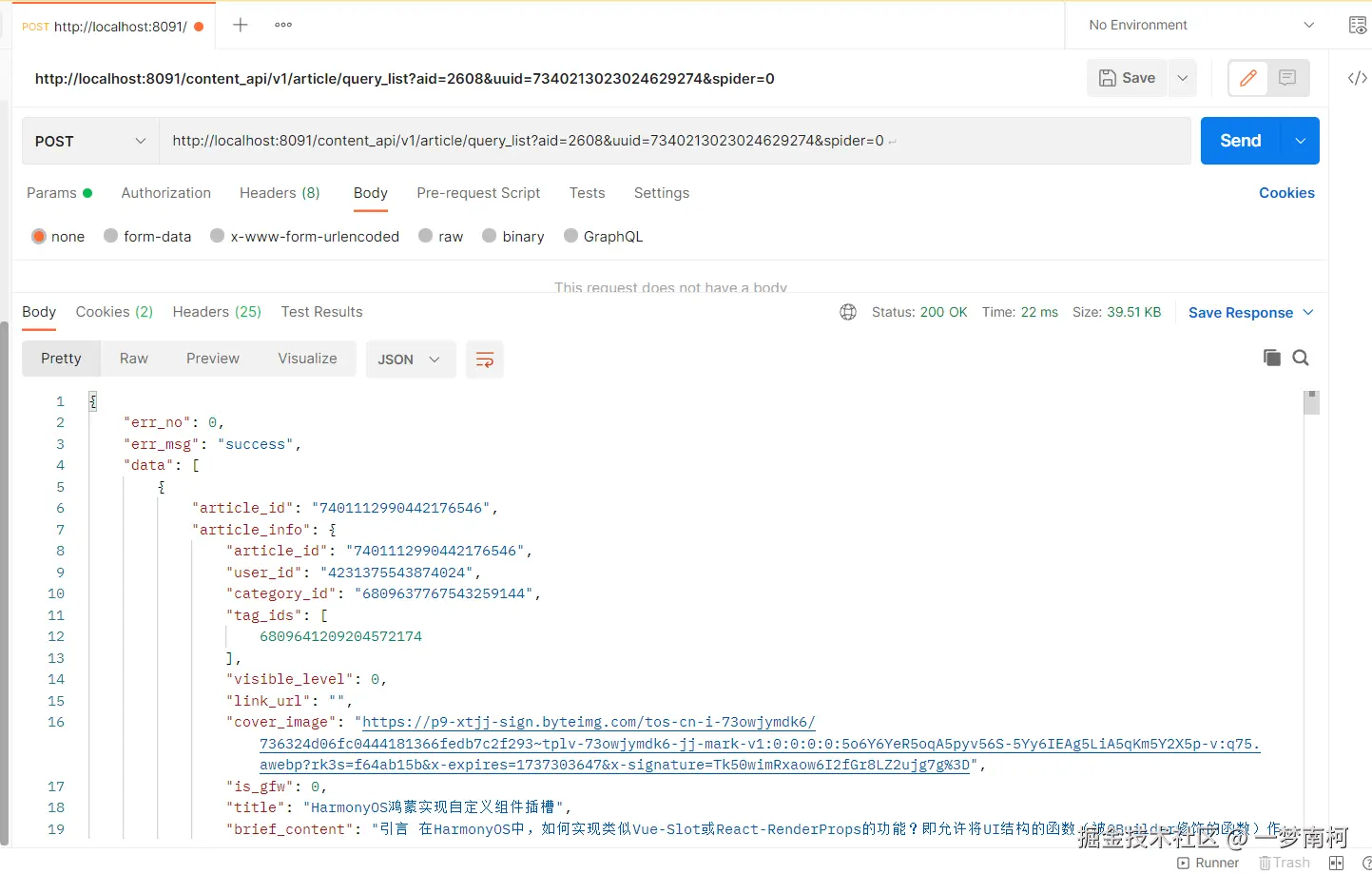
Task: Open the Cookies link
Action: coord(1286,192)
